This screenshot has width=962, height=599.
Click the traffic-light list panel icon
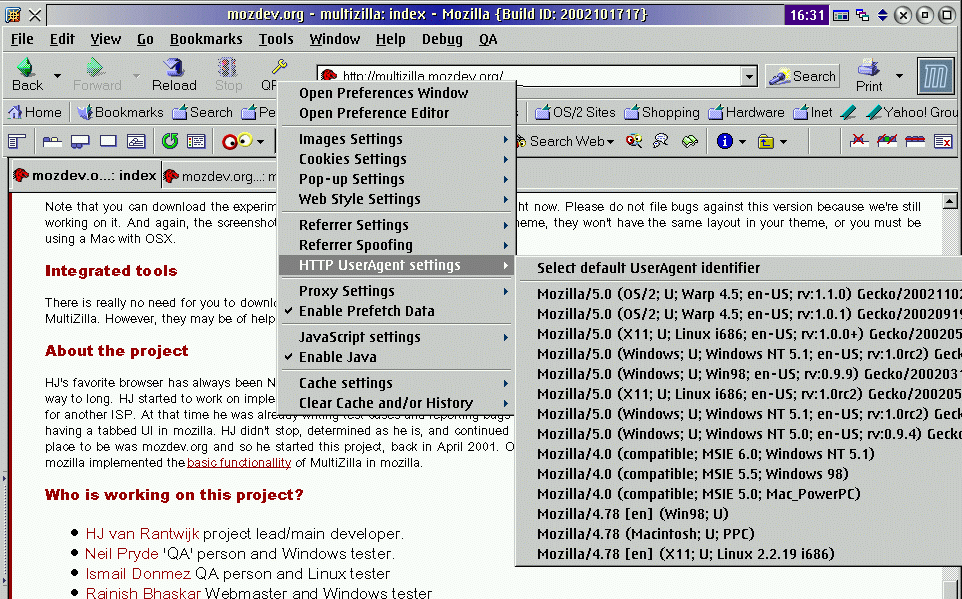click(196, 142)
